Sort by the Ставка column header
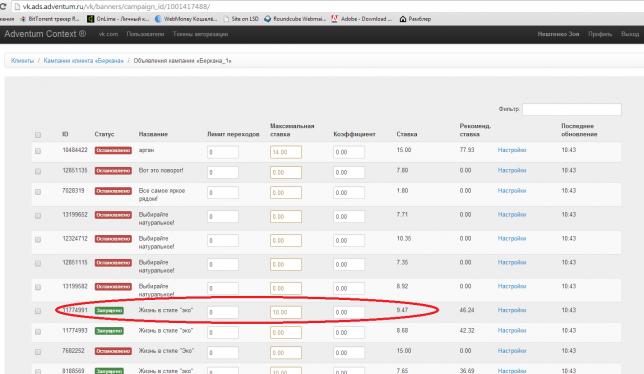Image resolution: width=644 pixels, height=374 pixels. pos(407,134)
